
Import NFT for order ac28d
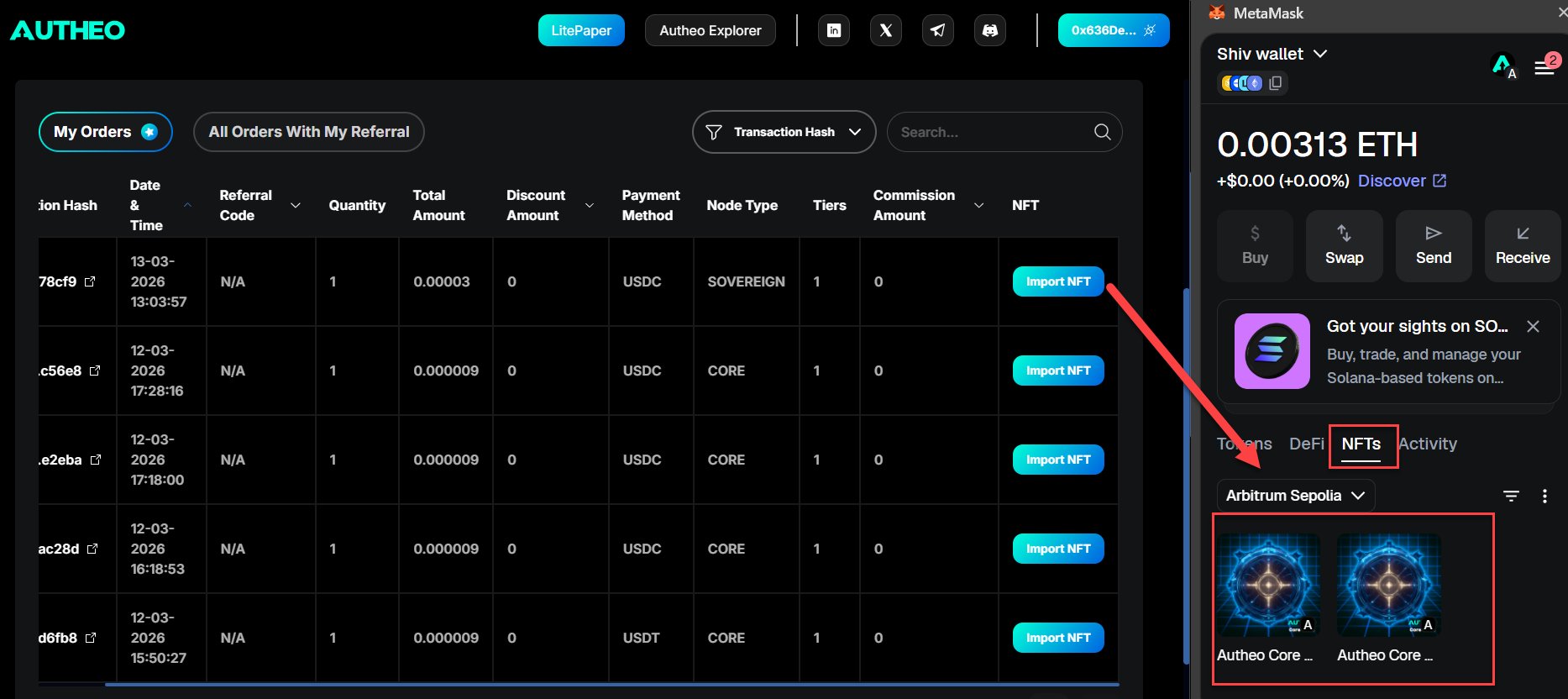click(1058, 549)
